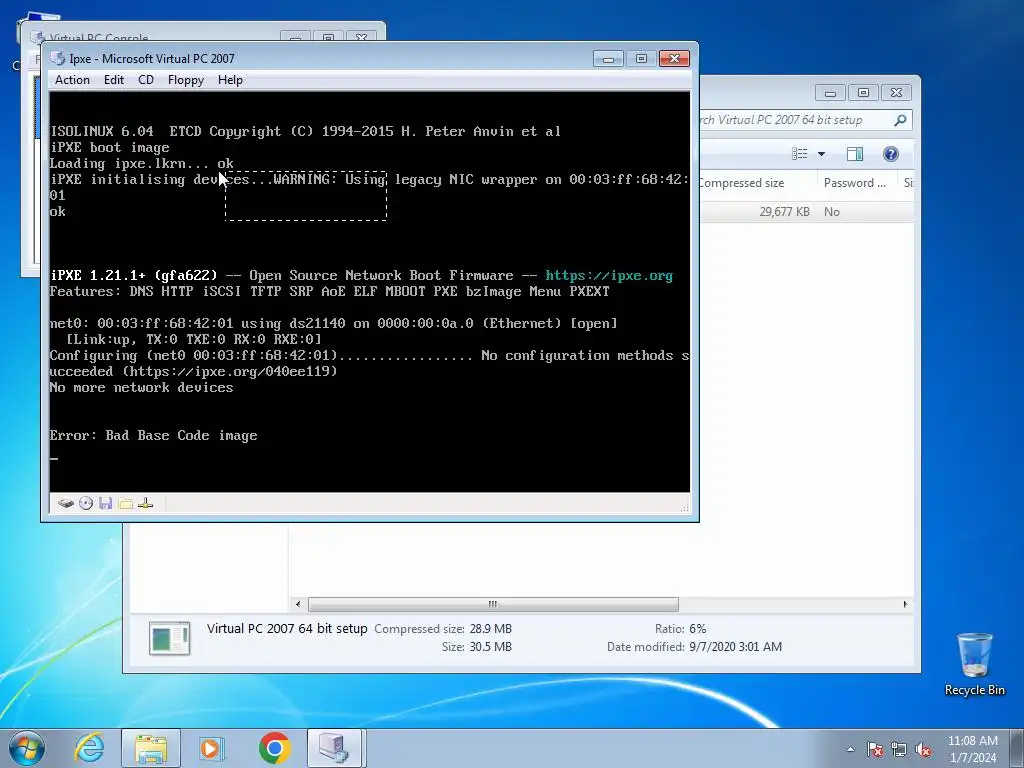Launch Google Chrome from taskbar
Viewport: 1024px width, 768px height.
(274, 748)
